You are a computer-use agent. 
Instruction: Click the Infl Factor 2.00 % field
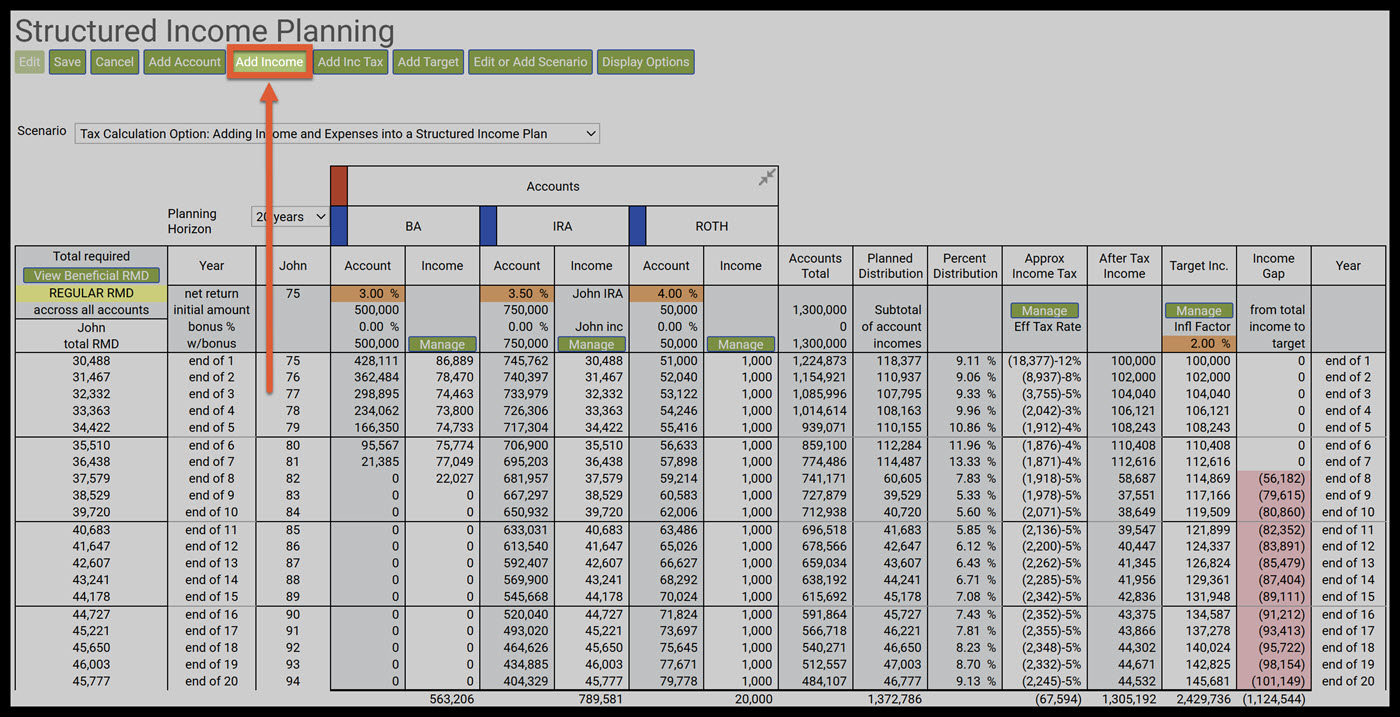(1198, 344)
